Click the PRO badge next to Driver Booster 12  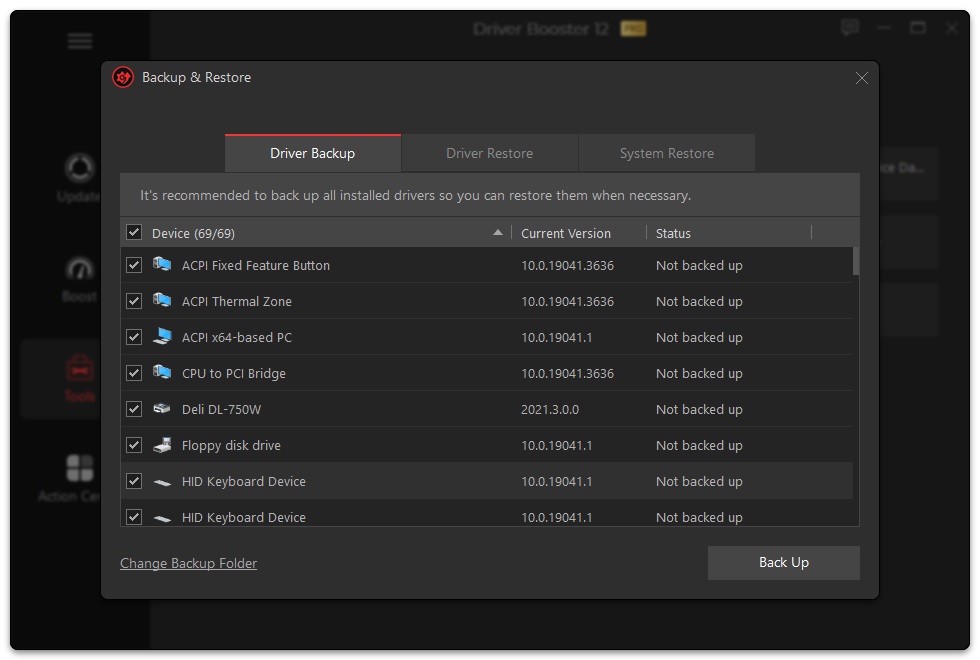(x=633, y=29)
